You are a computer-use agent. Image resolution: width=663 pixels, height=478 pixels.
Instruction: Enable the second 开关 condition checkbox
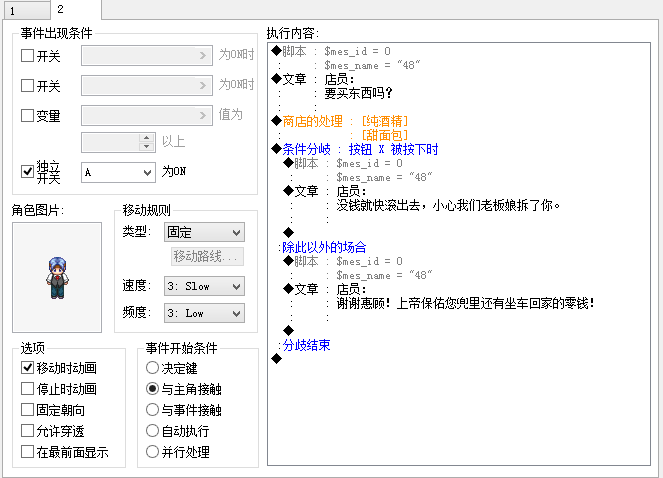click(x=27, y=85)
